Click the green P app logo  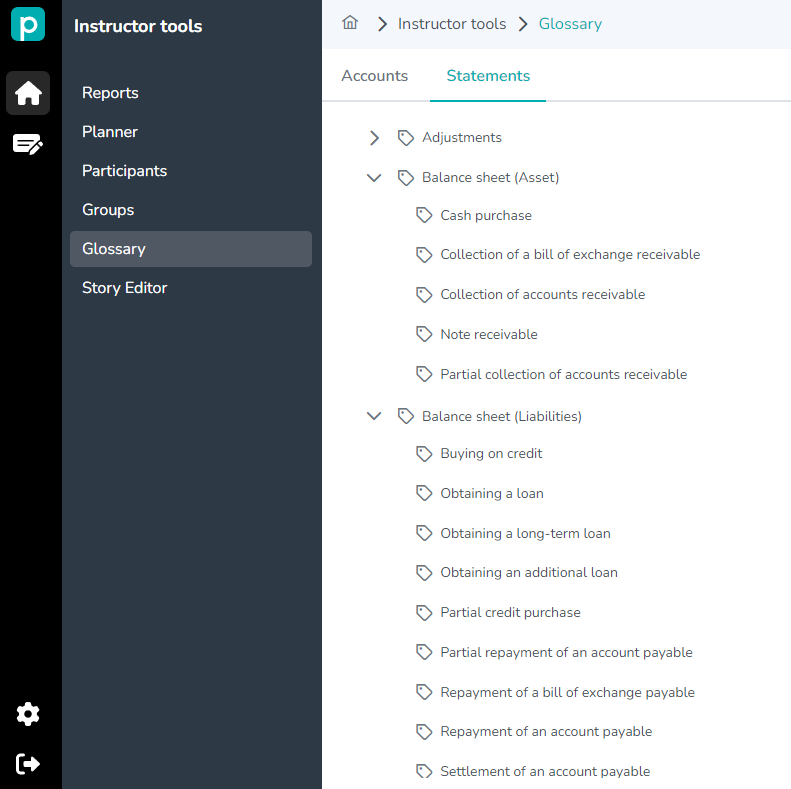coord(28,25)
